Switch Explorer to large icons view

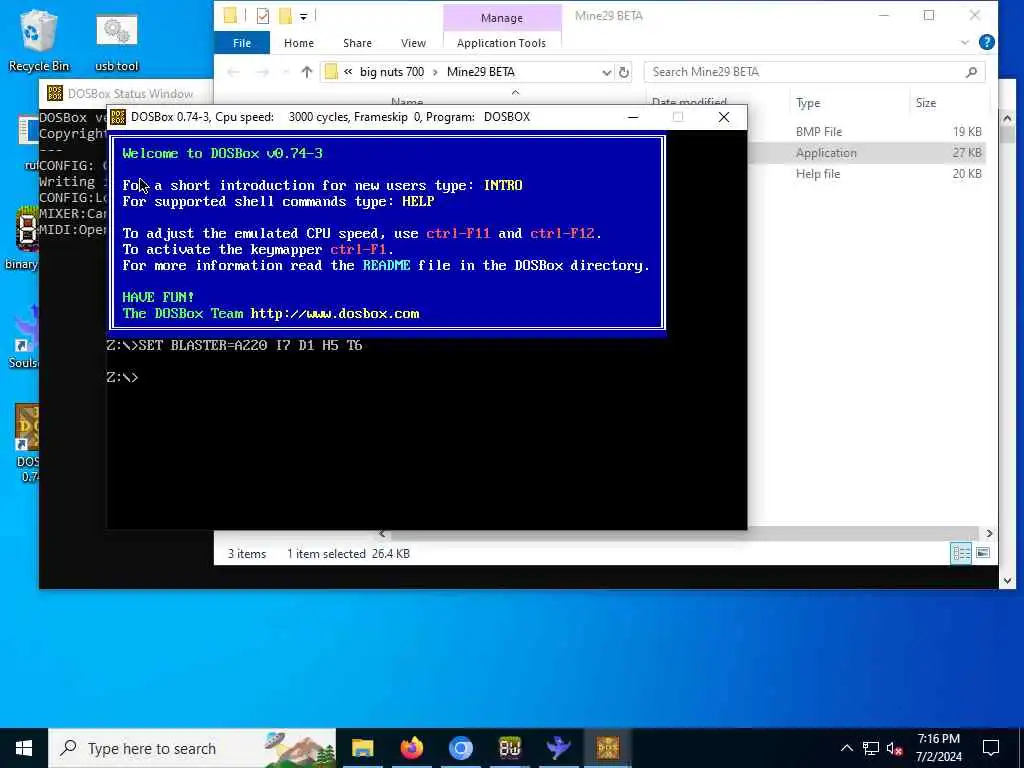tap(982, 554)
